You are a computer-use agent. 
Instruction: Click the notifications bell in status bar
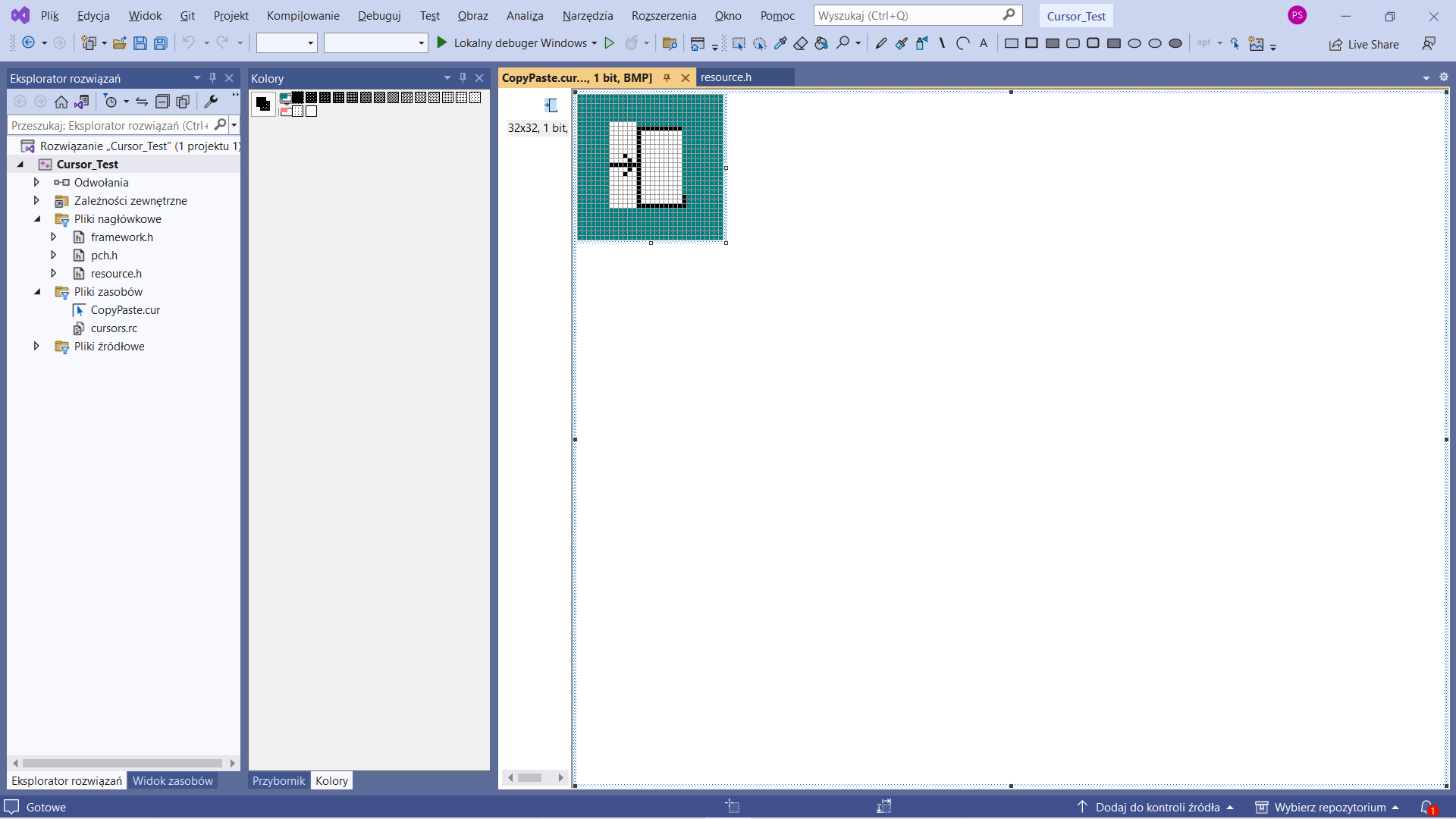click(x=1426, y=807)
